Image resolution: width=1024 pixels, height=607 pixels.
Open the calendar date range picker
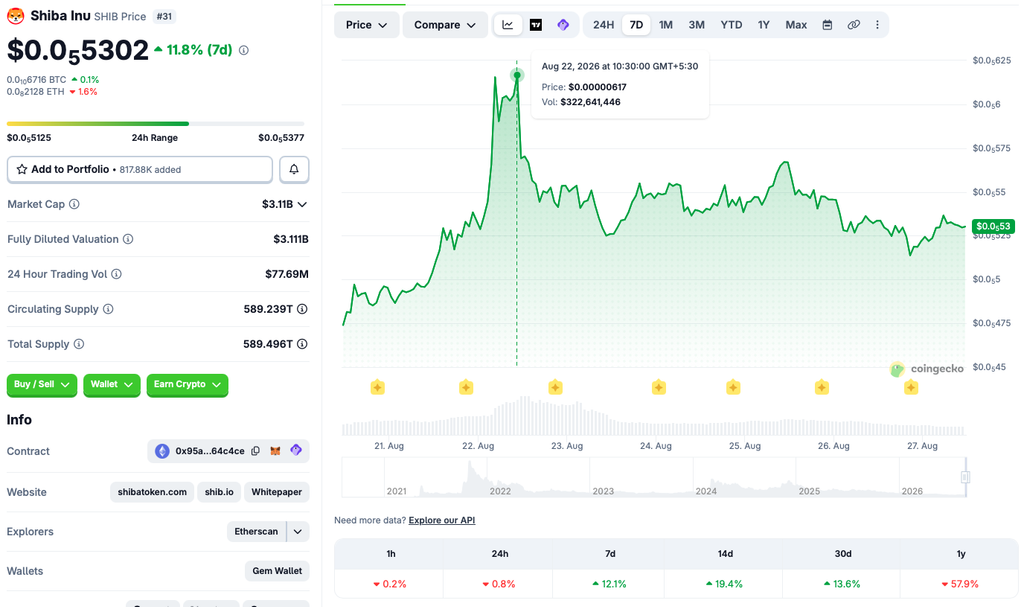tap(827, 25)
